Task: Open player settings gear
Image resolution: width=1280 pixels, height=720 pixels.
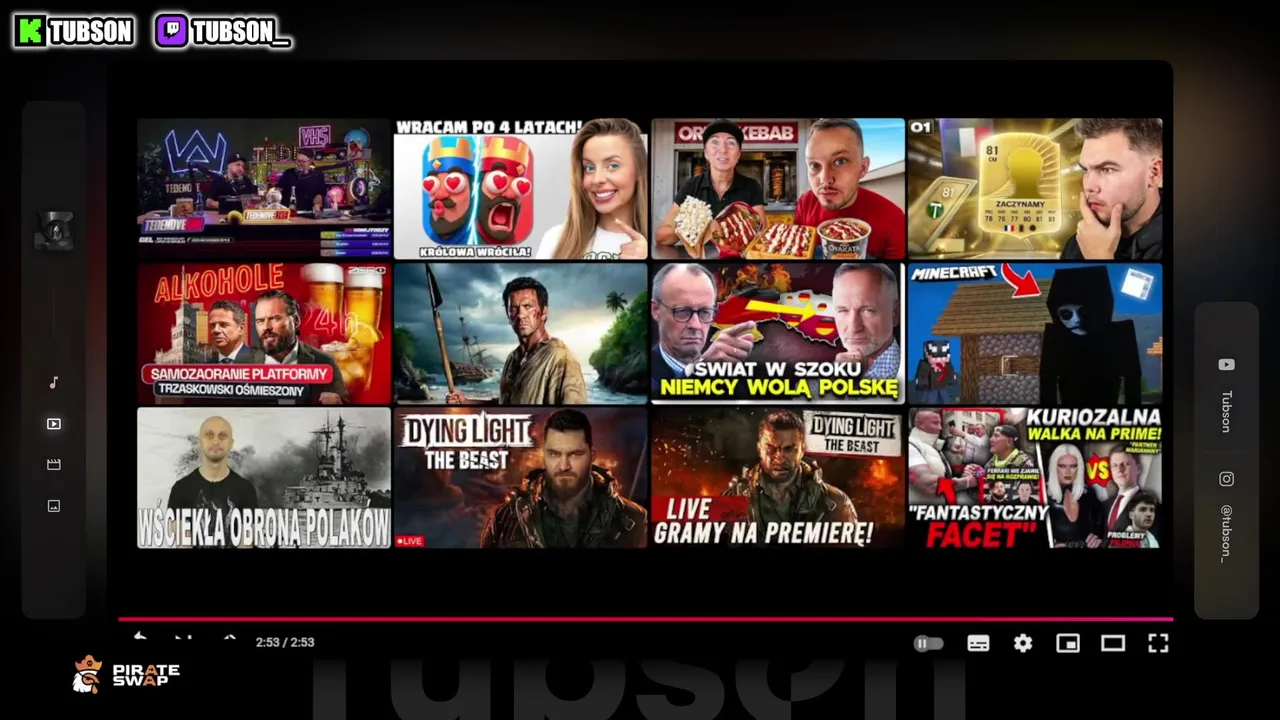Action: coord(1022,643)
